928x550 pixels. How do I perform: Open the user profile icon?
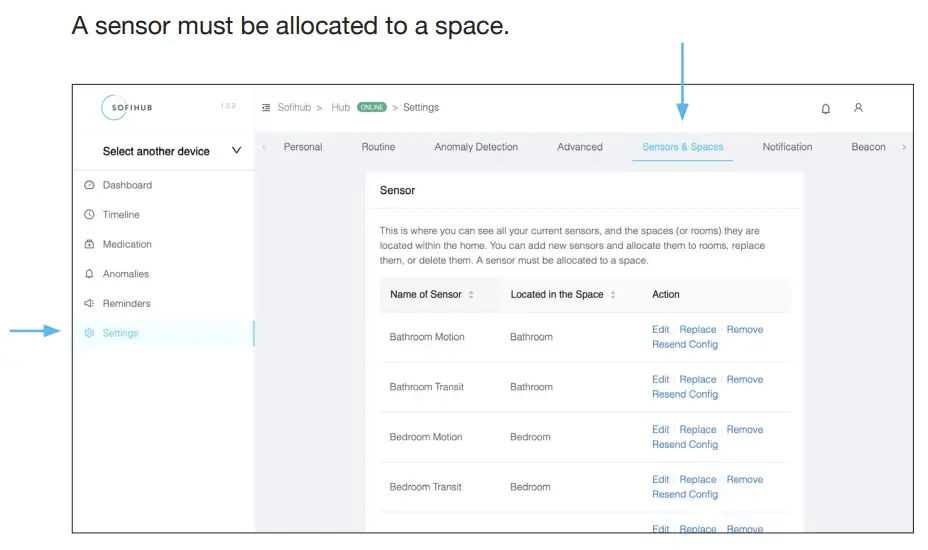click(858, 108)
